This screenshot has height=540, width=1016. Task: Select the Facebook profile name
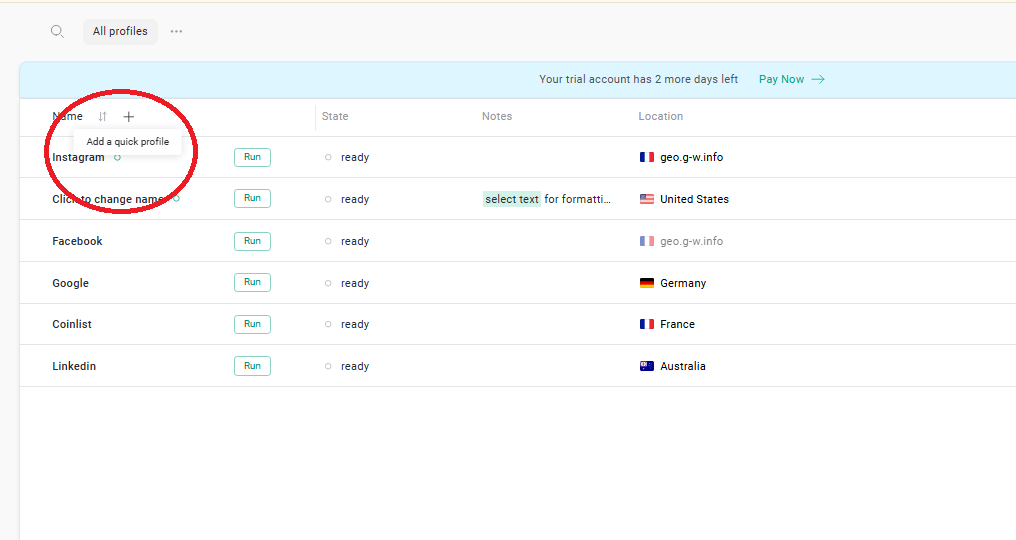click(77, 241)
